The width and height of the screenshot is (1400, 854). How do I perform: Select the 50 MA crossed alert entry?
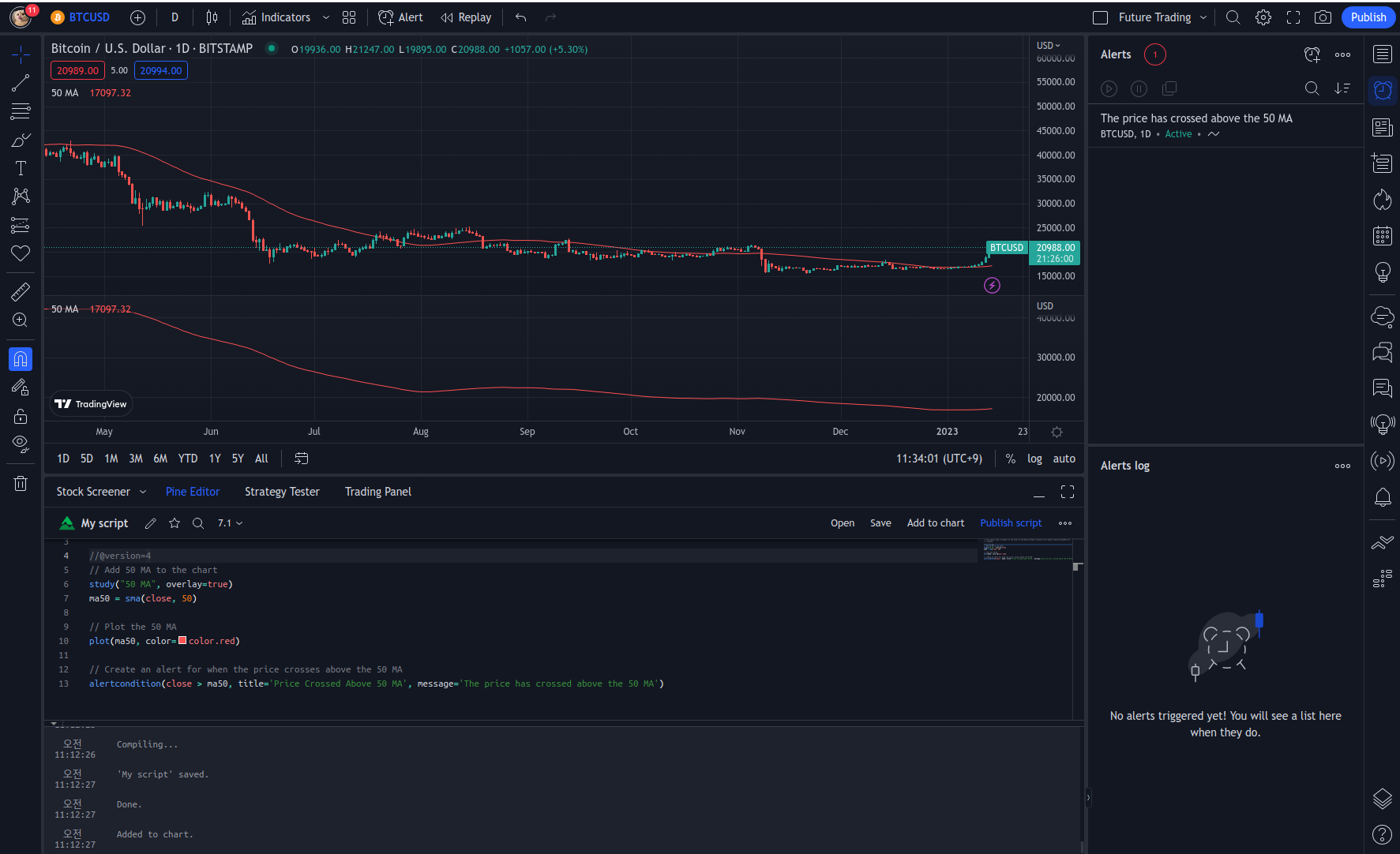tap(1225, 125)
